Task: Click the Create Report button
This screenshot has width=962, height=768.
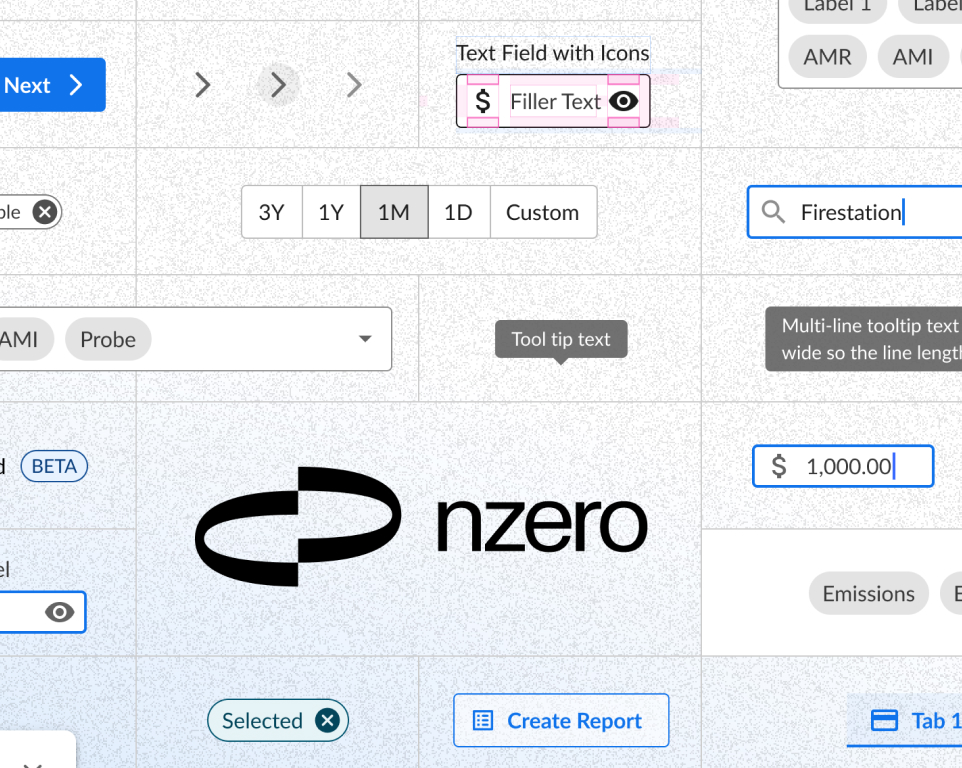Action: coord(561,721)
